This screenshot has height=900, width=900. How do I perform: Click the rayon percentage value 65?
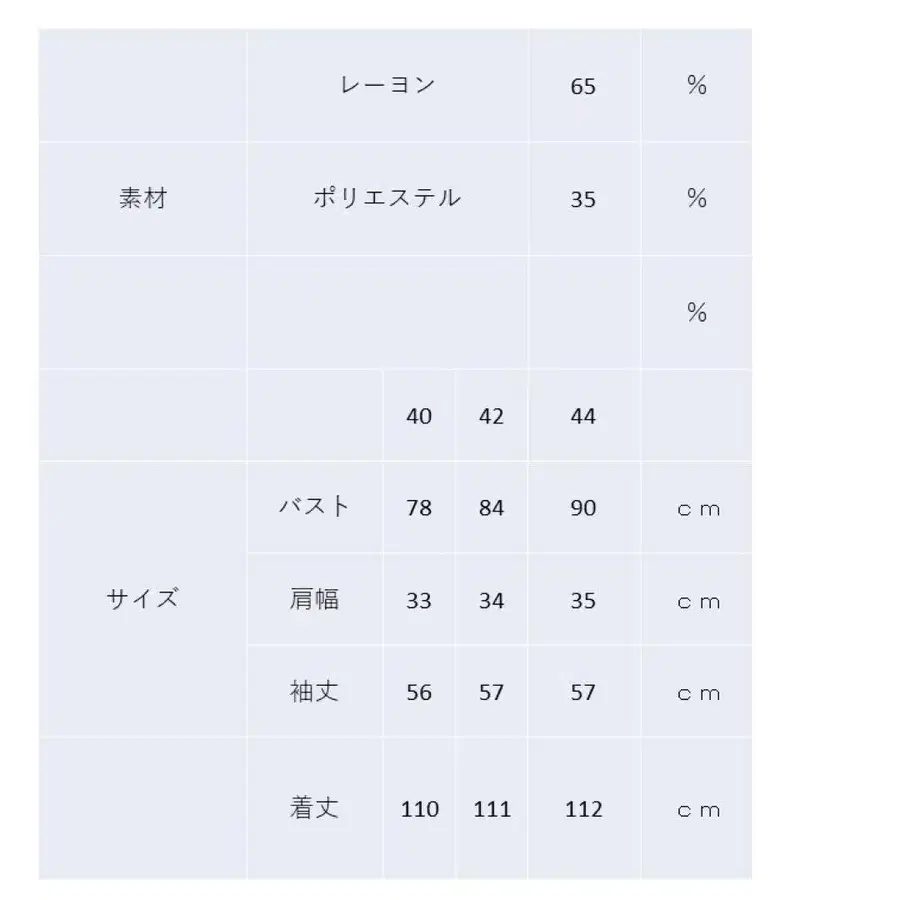point(583,86)
